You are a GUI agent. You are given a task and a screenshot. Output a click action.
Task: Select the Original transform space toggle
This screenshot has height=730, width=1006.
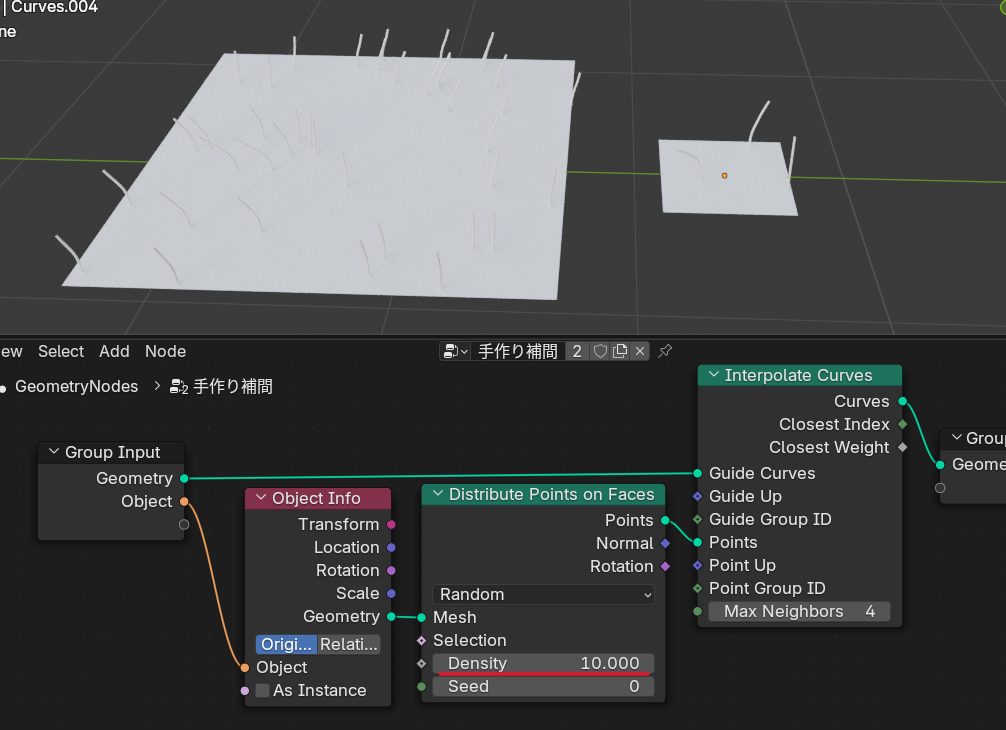pos(286,644)
